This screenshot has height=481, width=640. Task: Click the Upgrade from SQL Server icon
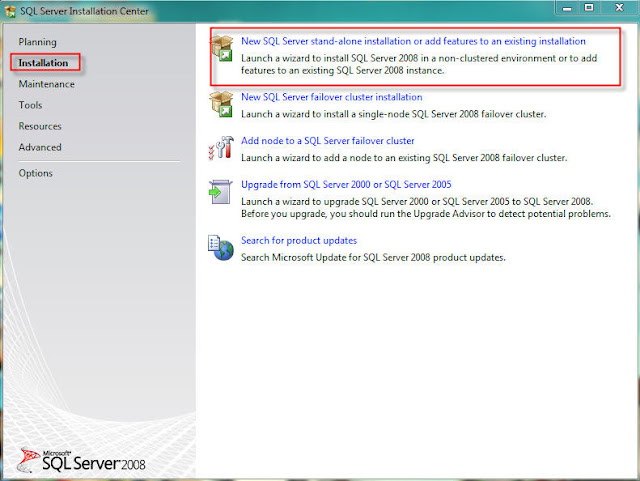(x=220, y=192)
